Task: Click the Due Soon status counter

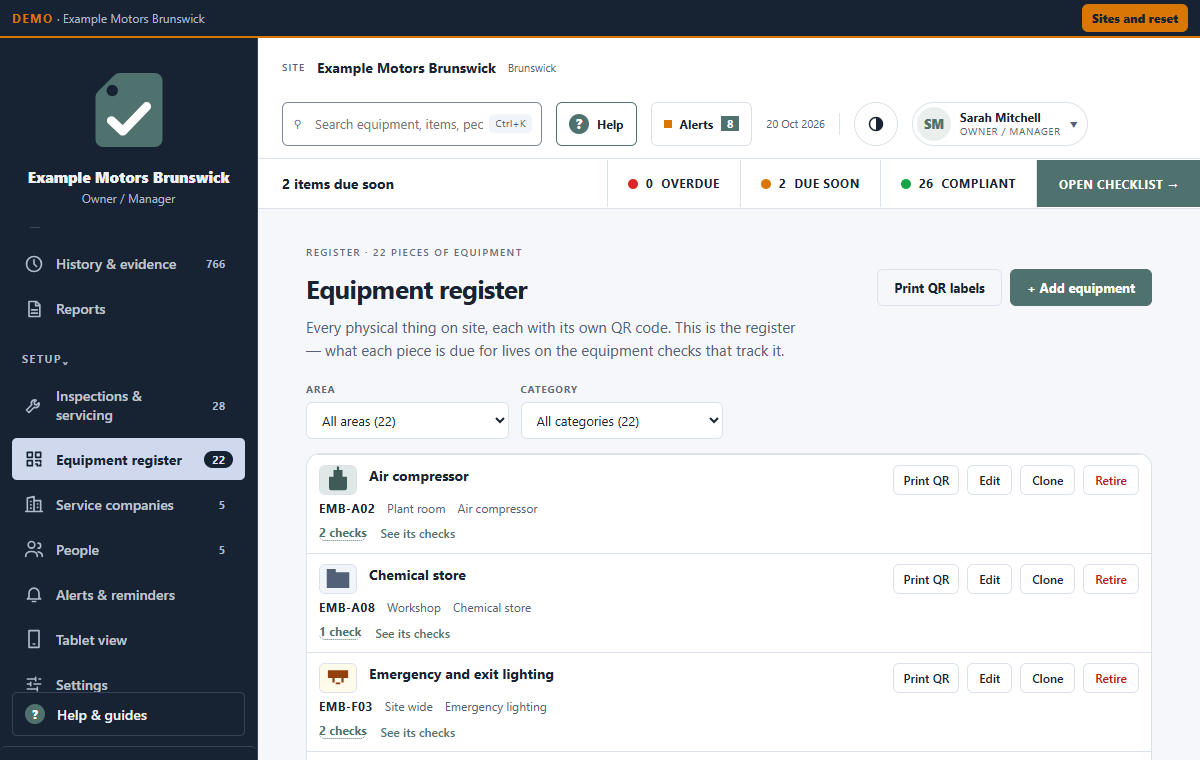Action: point(810,184)
